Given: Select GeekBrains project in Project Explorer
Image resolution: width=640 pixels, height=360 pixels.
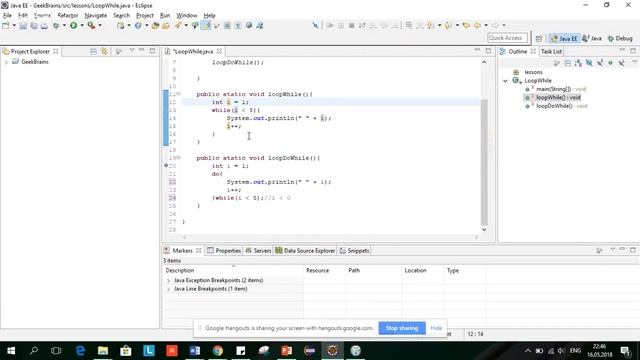Looking at the screenshot, I should pos(35,62).
